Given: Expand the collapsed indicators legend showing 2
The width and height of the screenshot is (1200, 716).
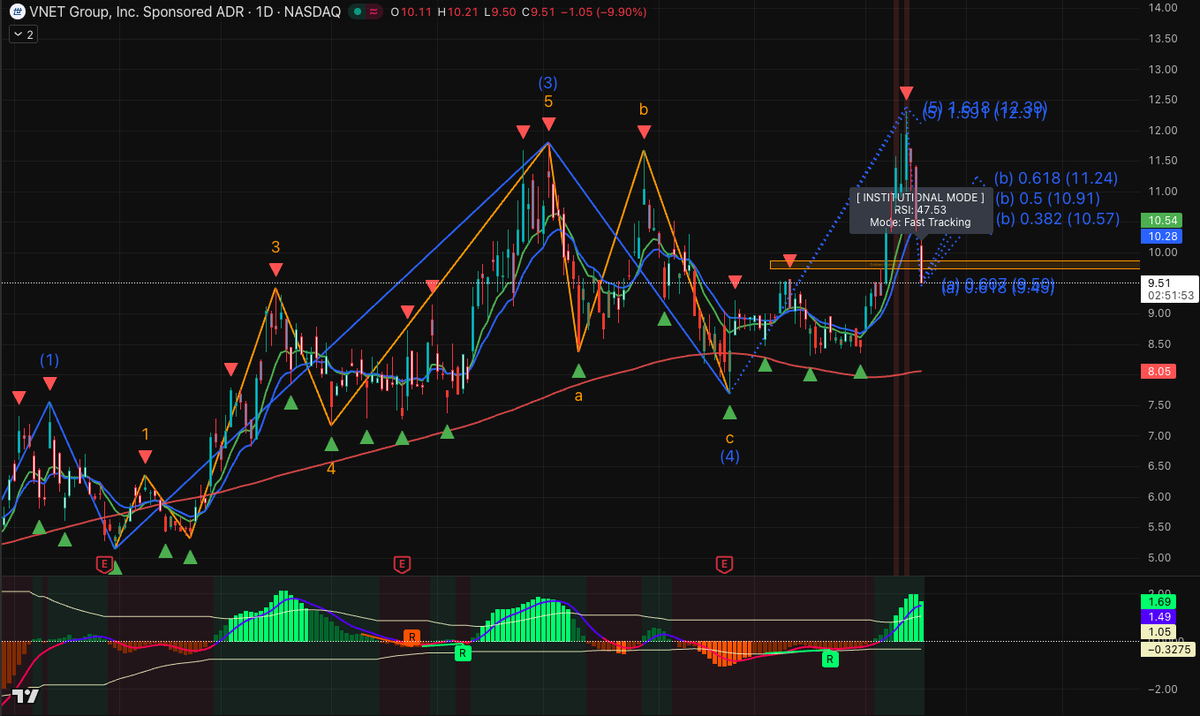Looking at the screenshot, I should pyautogui.click(x=23, y=34).
